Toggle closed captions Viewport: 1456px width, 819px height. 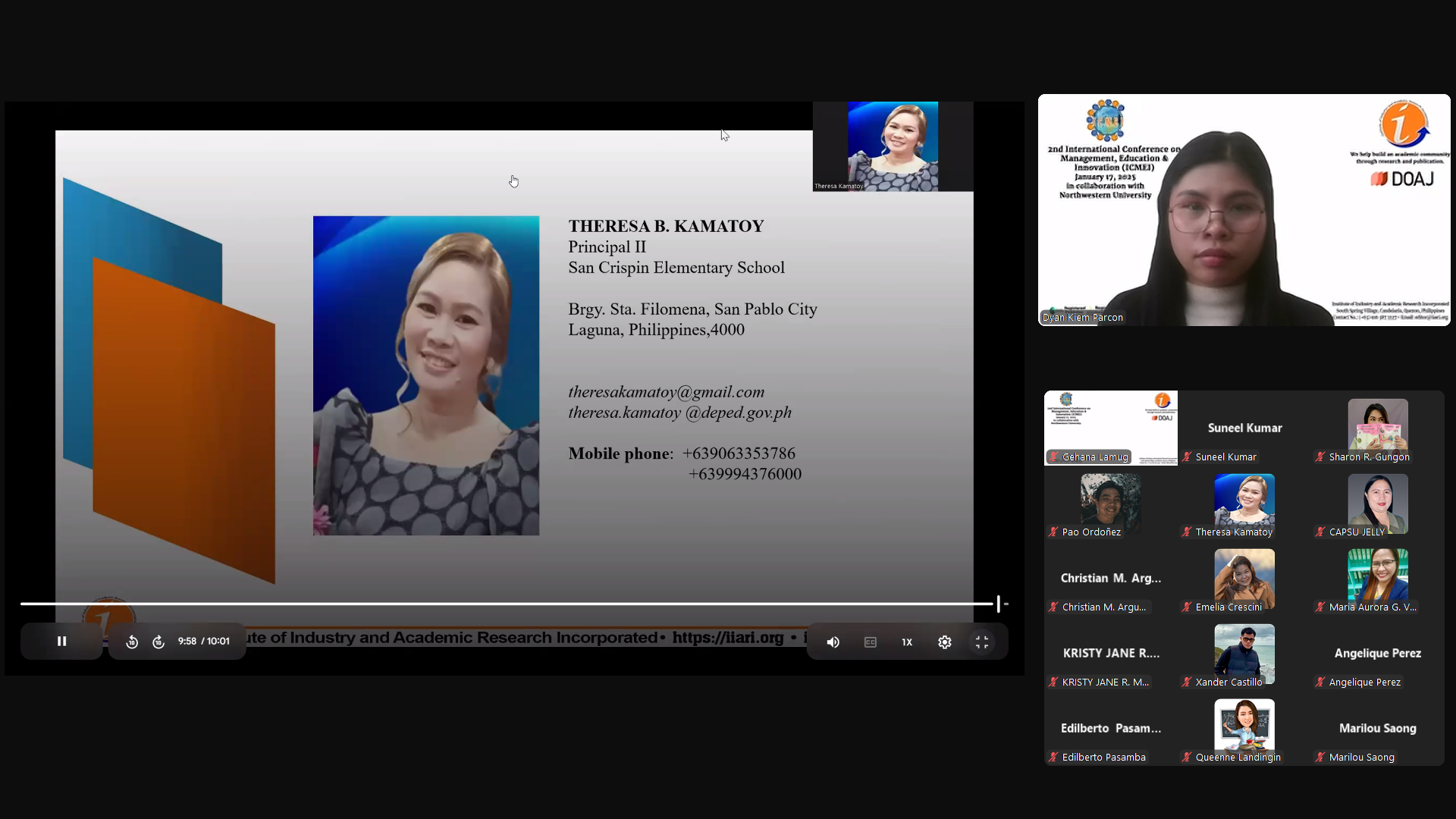coord(870,642)
